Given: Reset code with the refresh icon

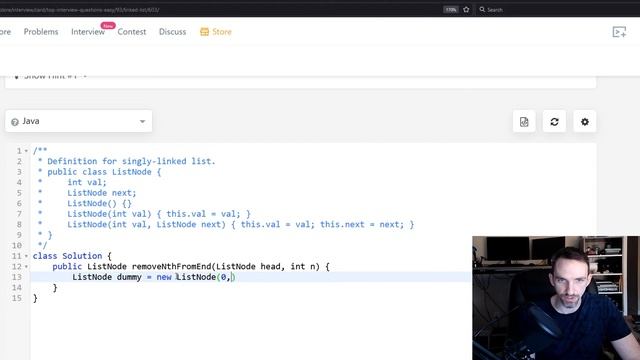Looking at the screenshot, I should tap(554, 122).
